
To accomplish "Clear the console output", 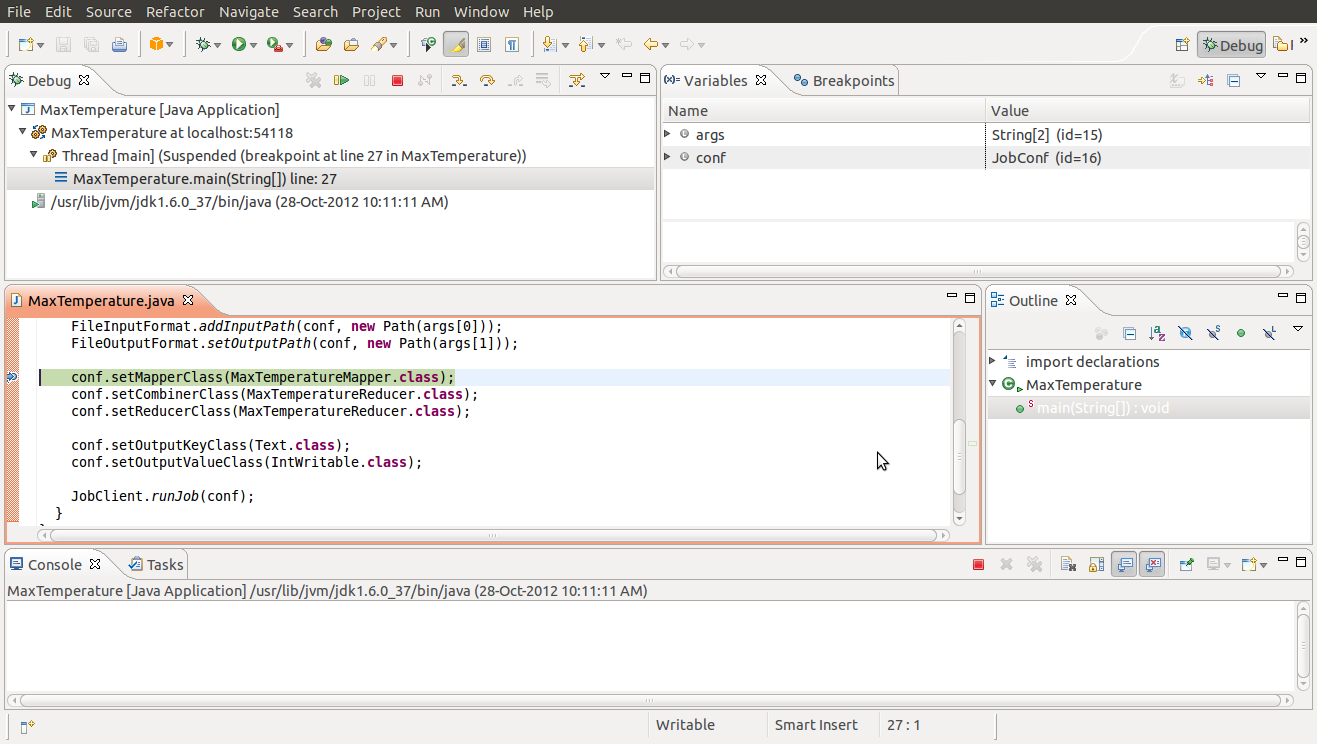I will [1068, 565].
